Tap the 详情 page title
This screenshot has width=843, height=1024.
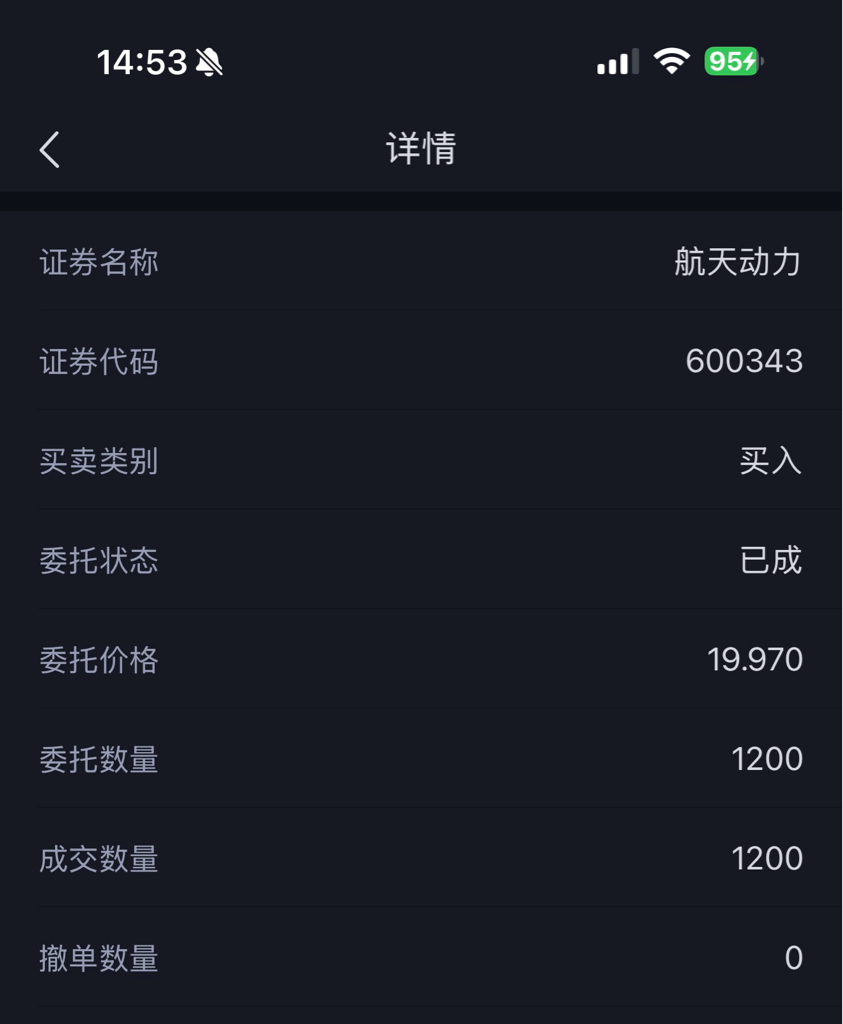(x=421, y=148)
